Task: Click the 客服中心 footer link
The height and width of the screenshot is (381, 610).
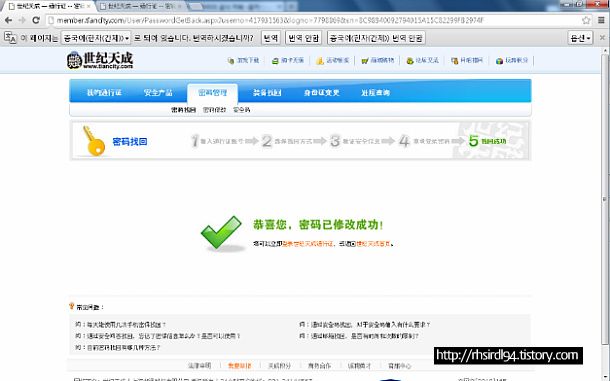Action: [x=400, y=366]
